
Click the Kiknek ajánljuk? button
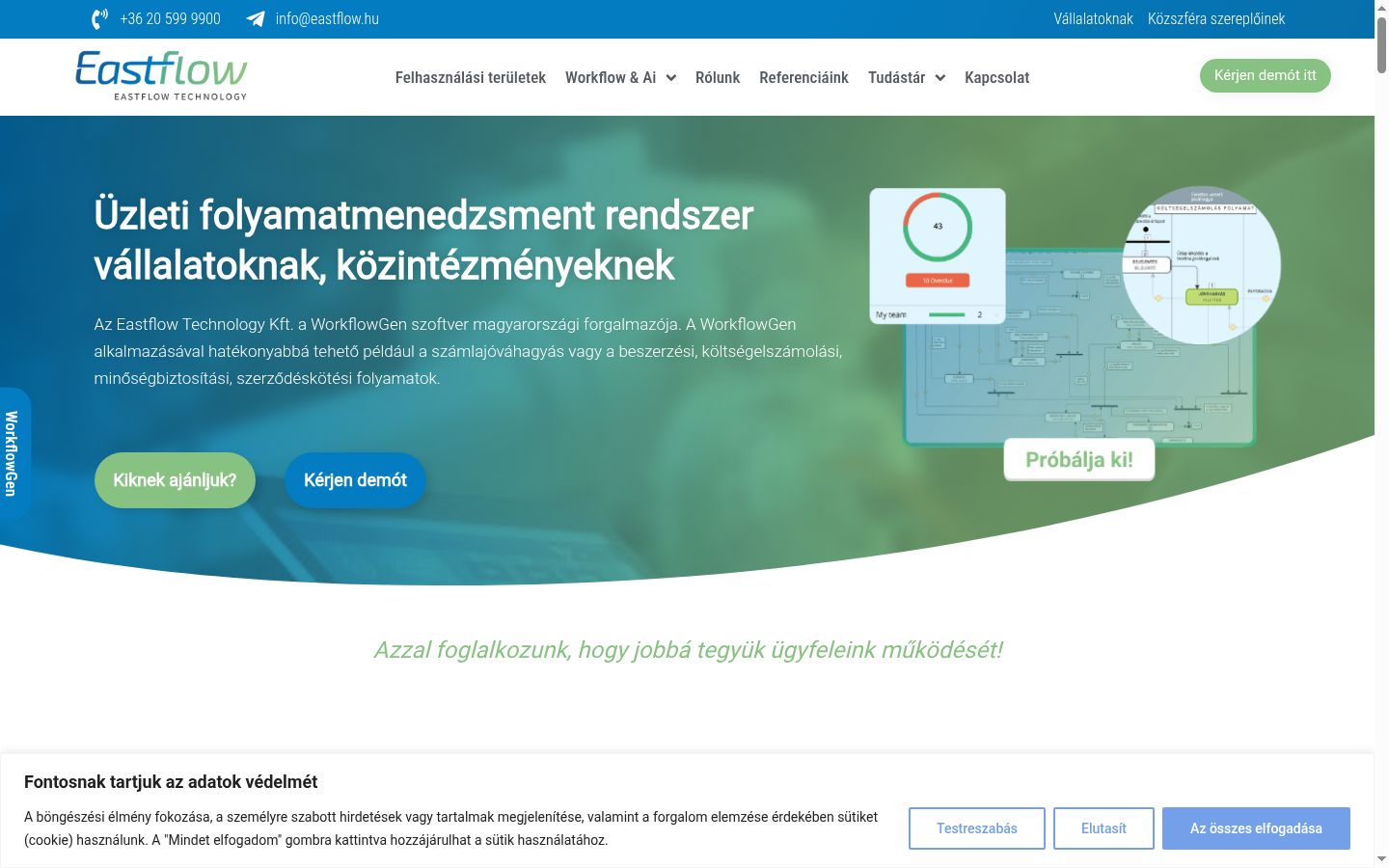click(x=175, y=480)
